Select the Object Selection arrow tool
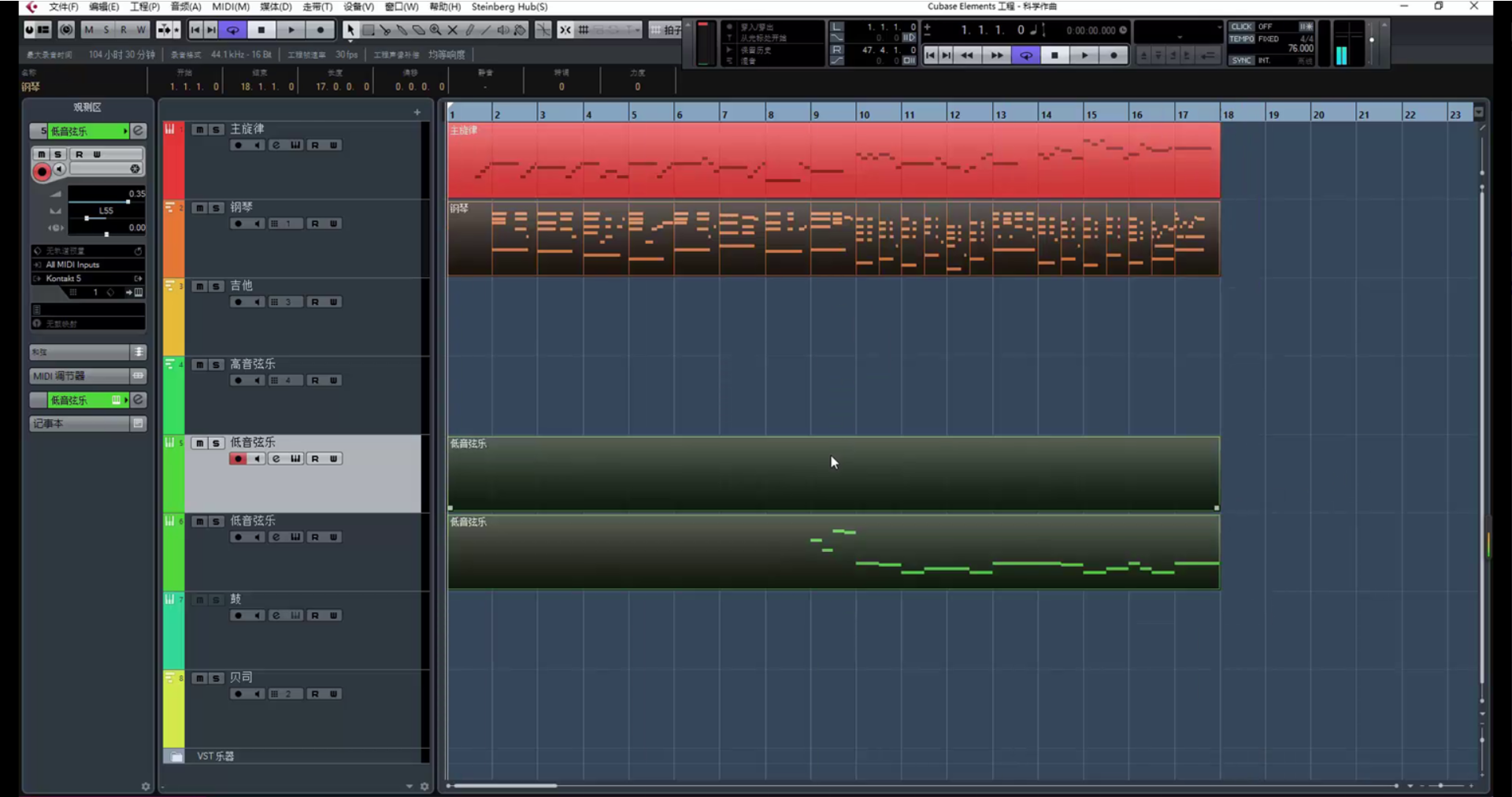Screen dimensions: 1512x797 tap(350, 30)
